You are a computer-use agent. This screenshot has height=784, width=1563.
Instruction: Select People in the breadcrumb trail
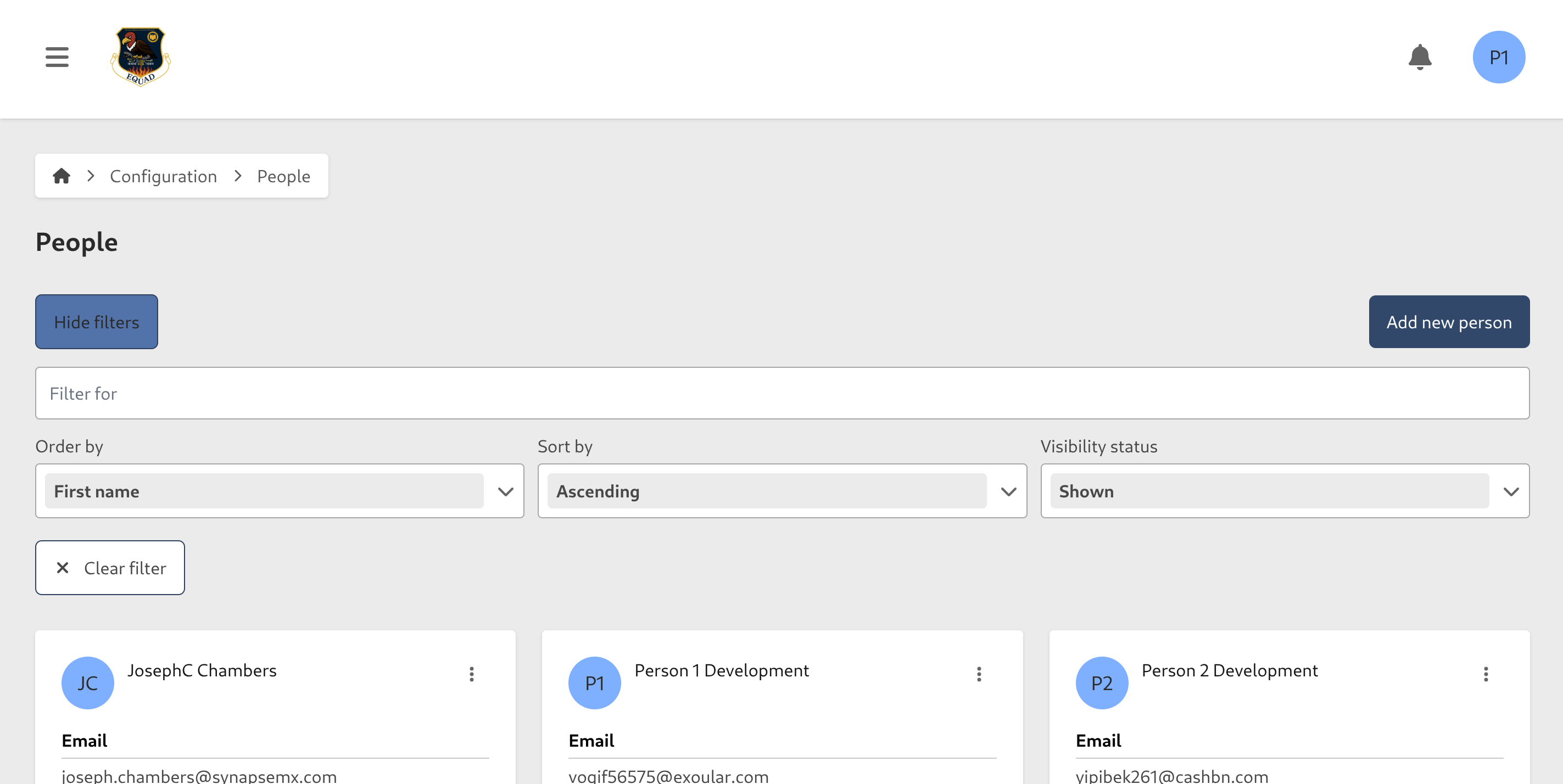click(283, 176)
